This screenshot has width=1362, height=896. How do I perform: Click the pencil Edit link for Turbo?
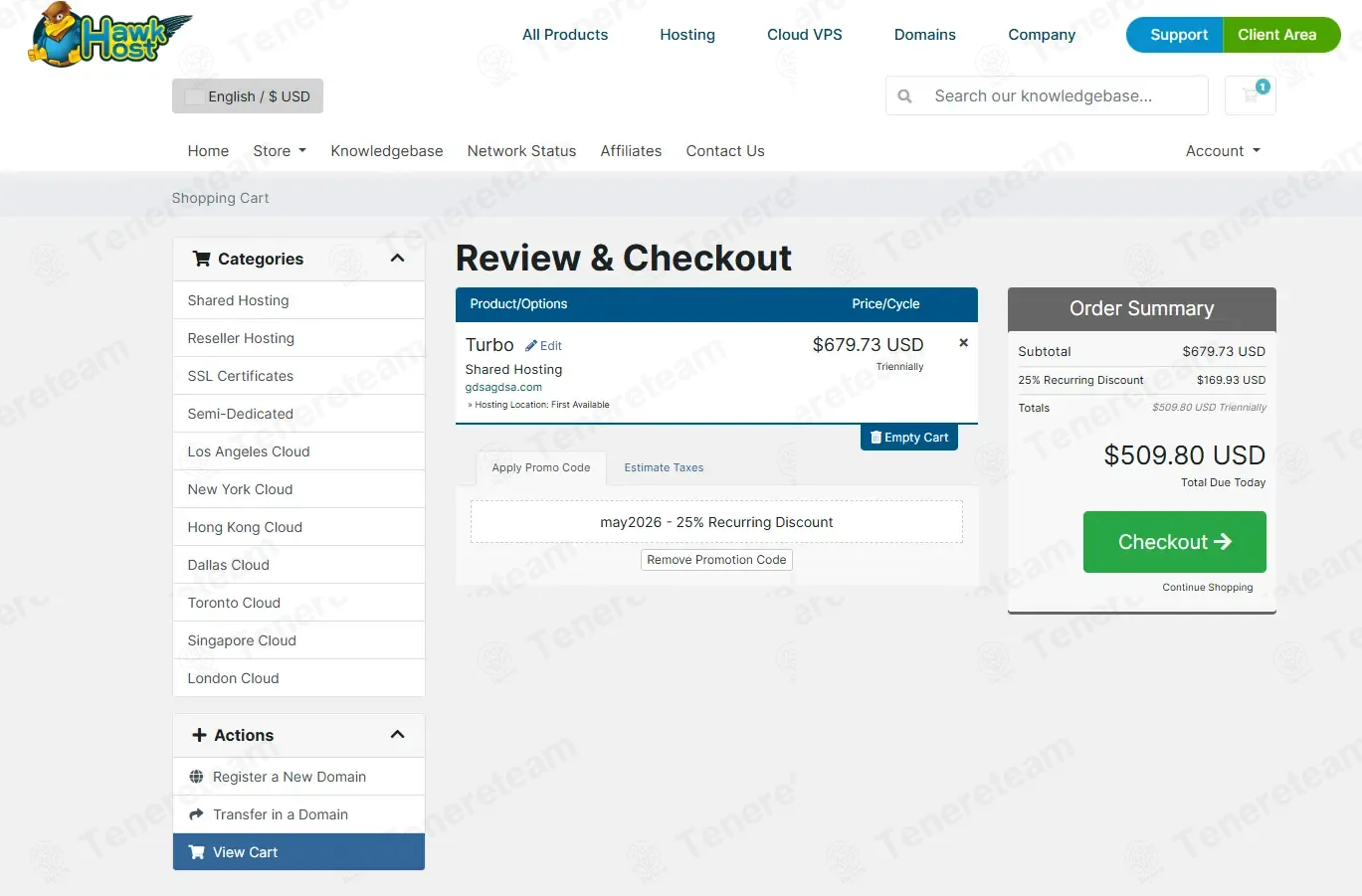point(544,346)
